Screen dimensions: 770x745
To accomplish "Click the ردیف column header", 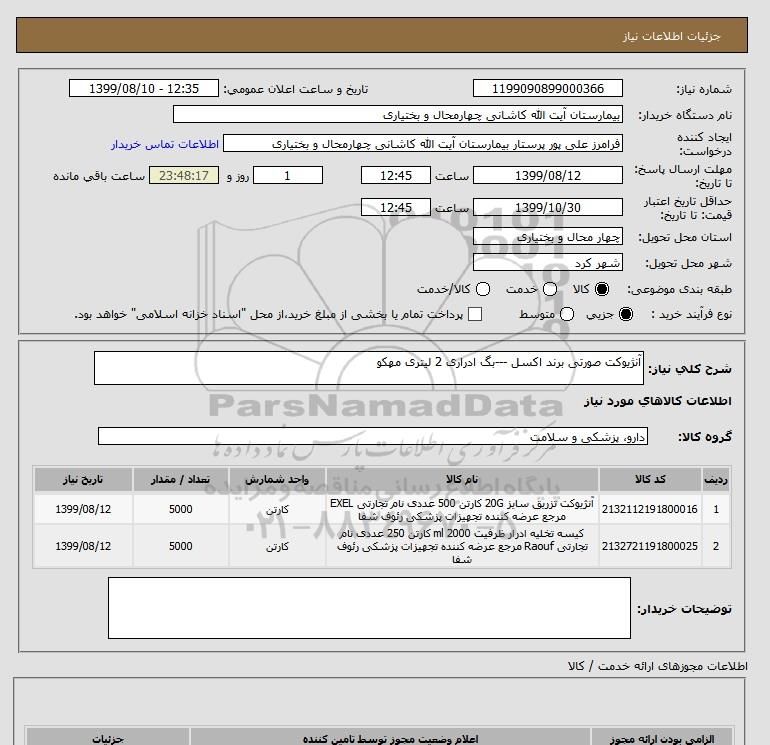I will 716,479.
